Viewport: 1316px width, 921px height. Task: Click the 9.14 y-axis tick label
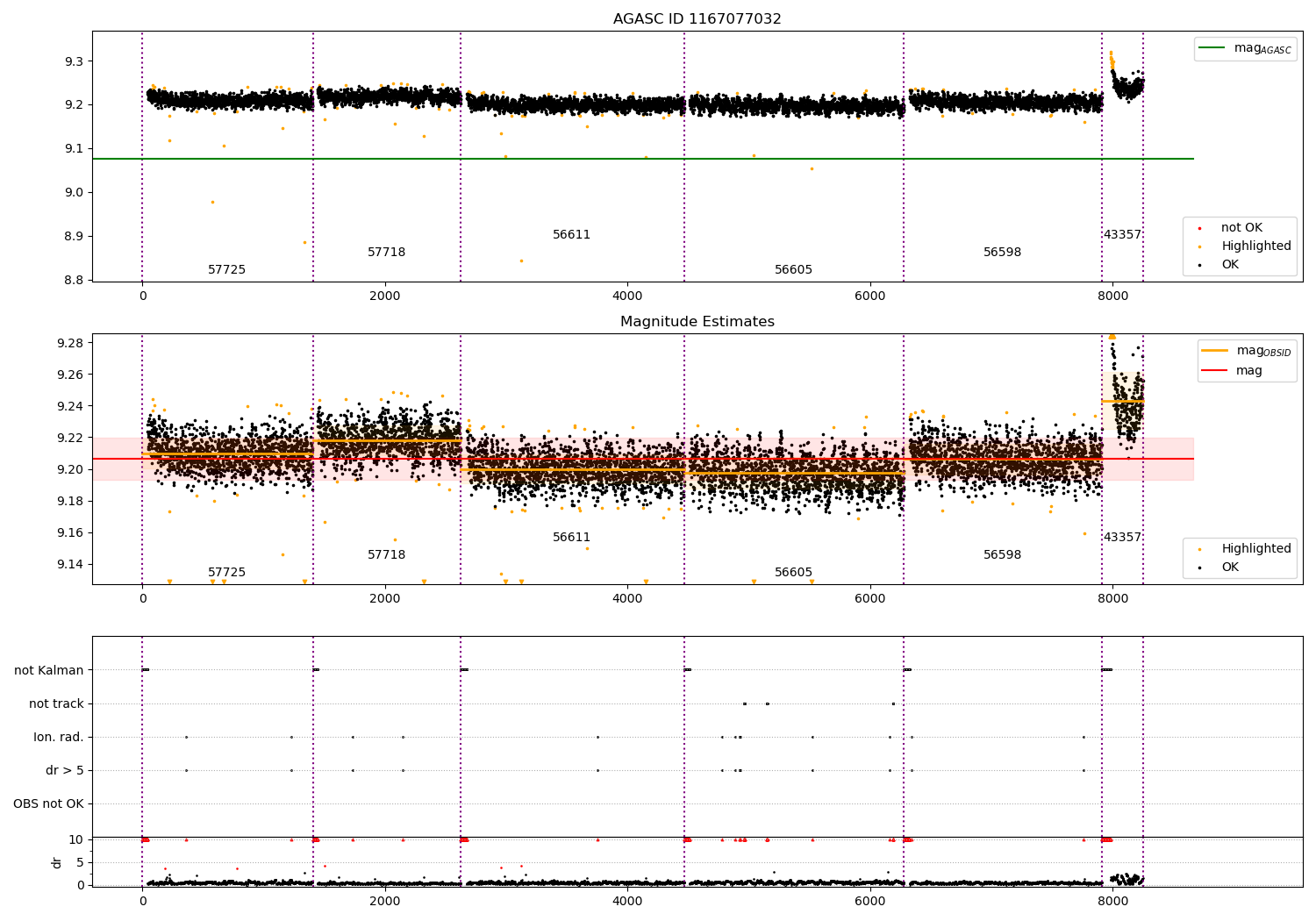[x=71, y=564]
